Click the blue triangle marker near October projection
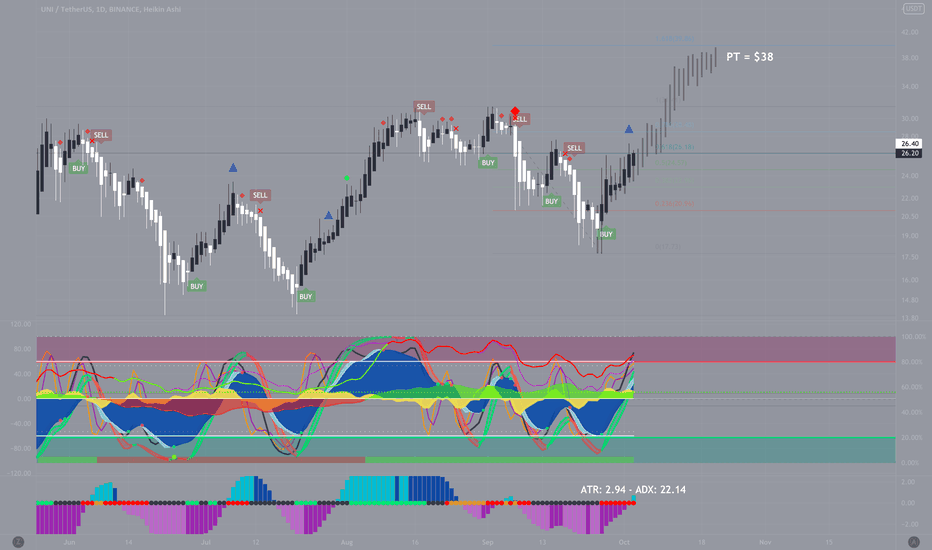The height and width of the screenshot is (550, 932). 629,129
